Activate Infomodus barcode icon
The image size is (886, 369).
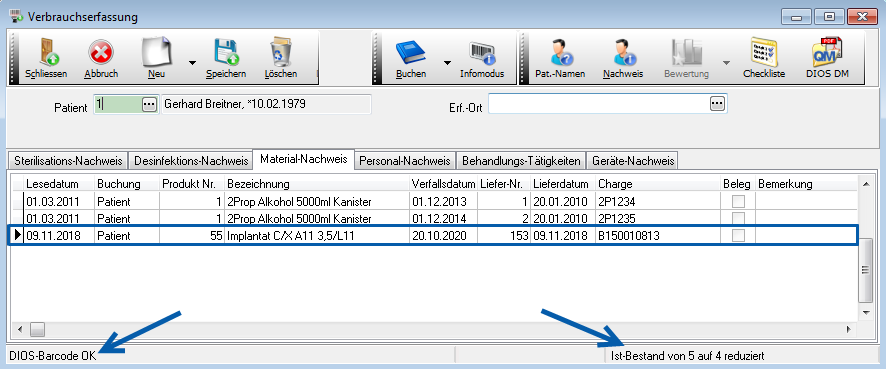482,53
